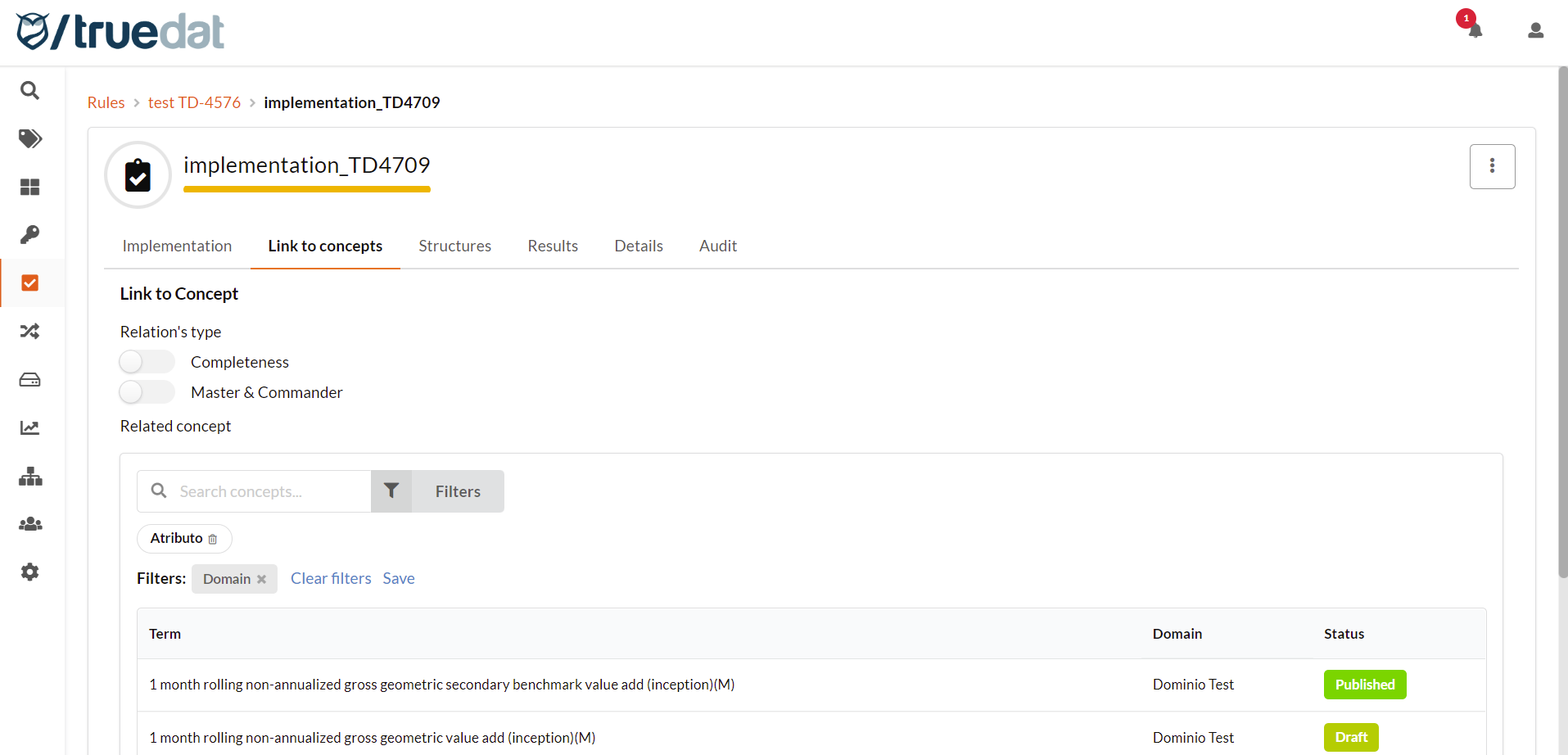The height and width of the screenshot is (755, 1568).
Task: Open the shuffle arrows icon in sidebar
Action: [29, 332]
